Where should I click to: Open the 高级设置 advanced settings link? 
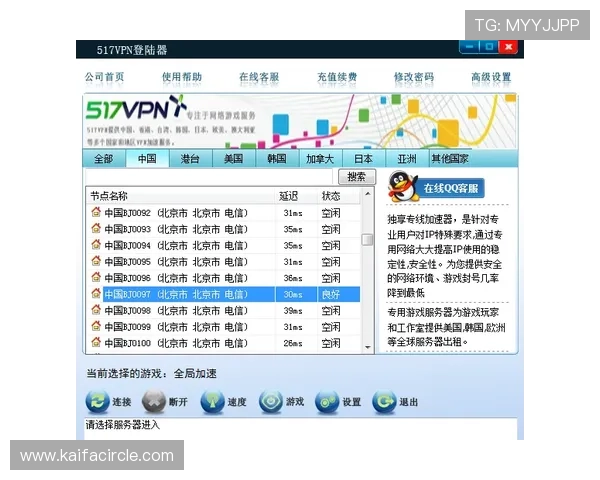coord(491,77)
